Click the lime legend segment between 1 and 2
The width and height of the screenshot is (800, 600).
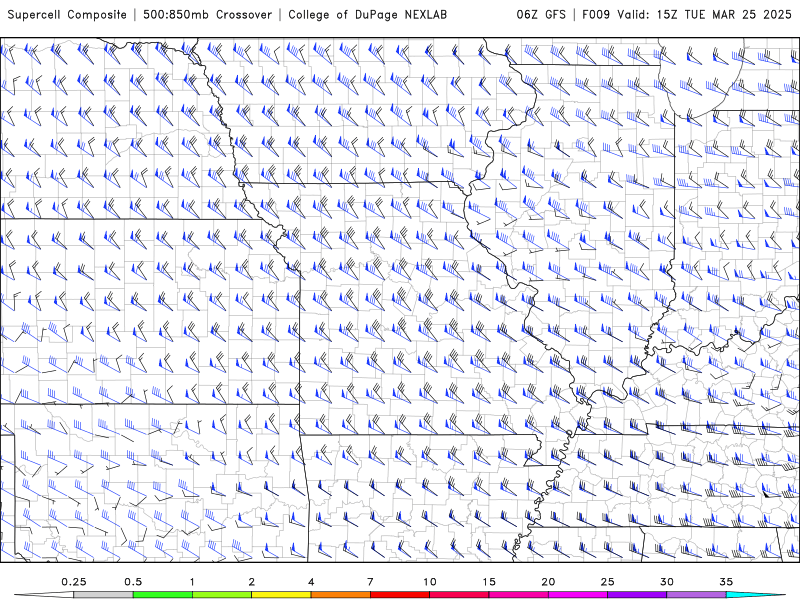[222, 595]
